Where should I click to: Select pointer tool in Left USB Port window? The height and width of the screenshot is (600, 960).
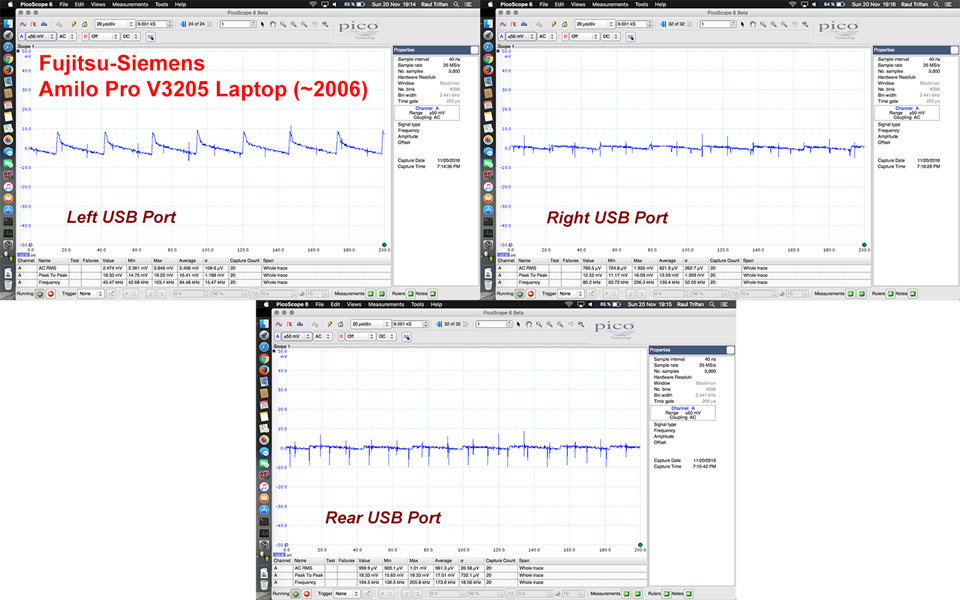coord(263,24)
